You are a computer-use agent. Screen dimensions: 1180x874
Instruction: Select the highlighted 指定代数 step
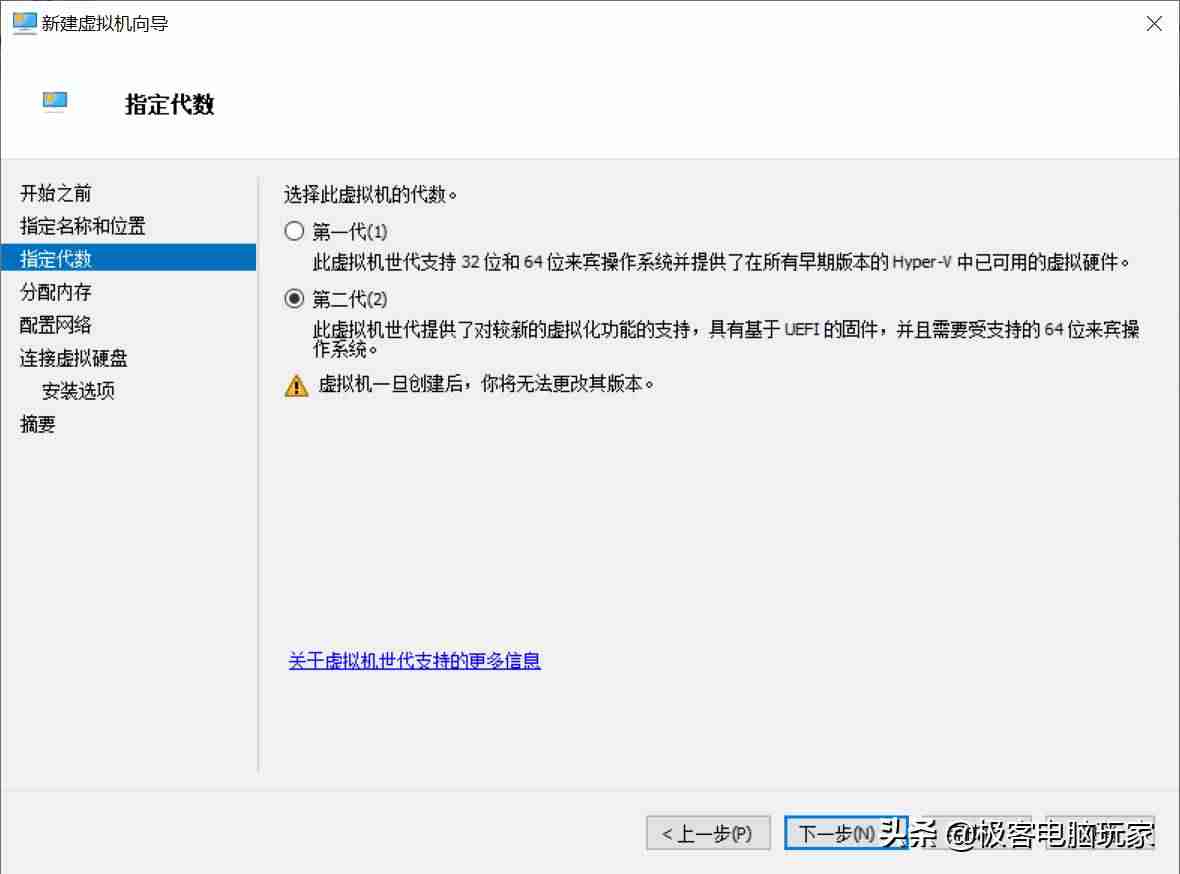129,258
